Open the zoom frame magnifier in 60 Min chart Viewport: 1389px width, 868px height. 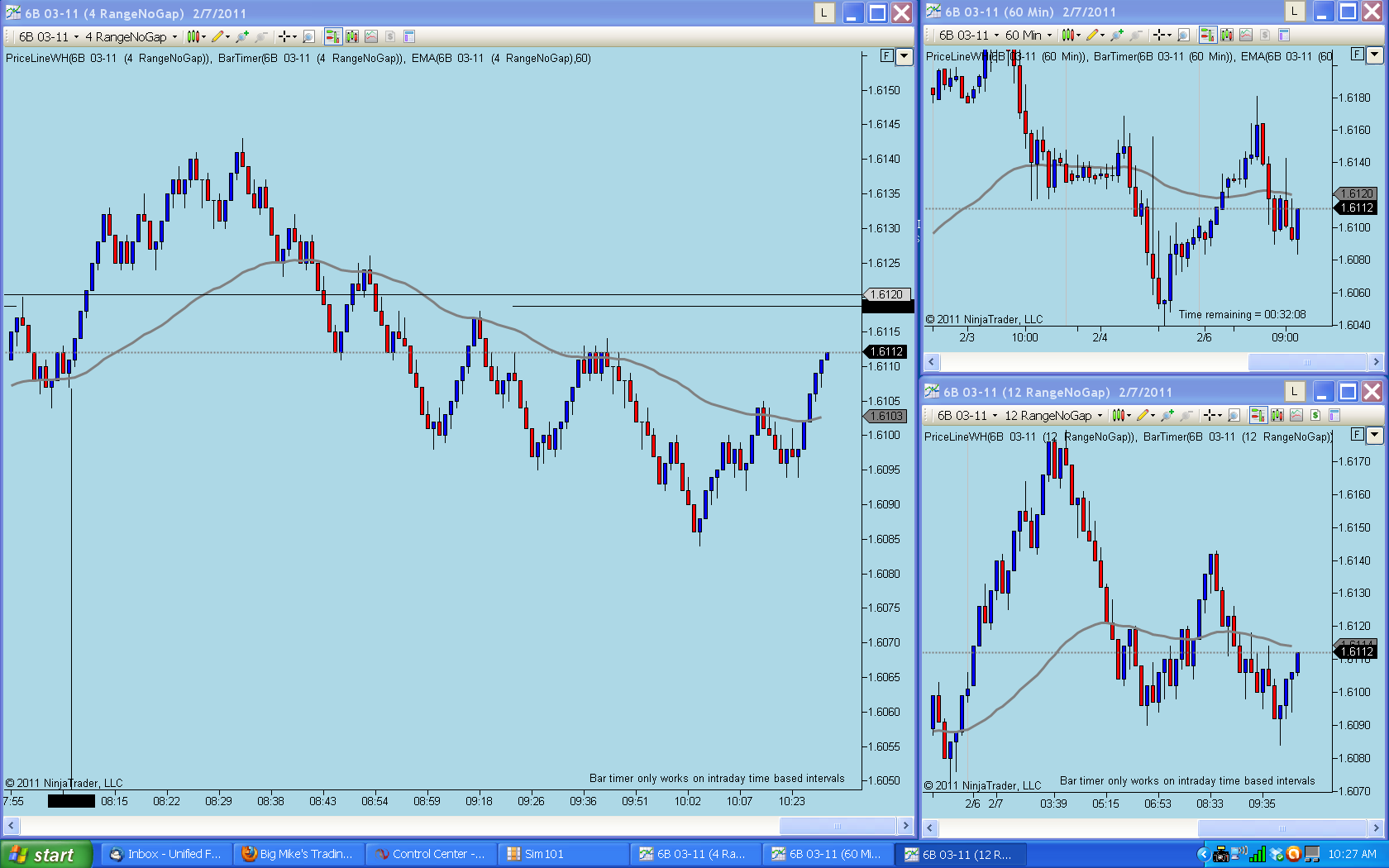[x=1184, y=35]
